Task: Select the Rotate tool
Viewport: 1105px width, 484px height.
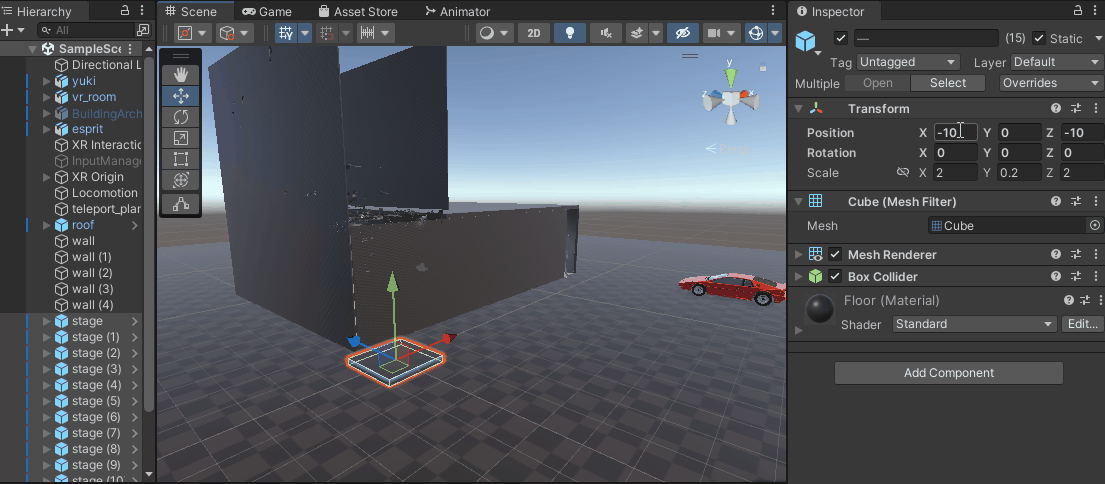Action: click(x=181, y=117)
